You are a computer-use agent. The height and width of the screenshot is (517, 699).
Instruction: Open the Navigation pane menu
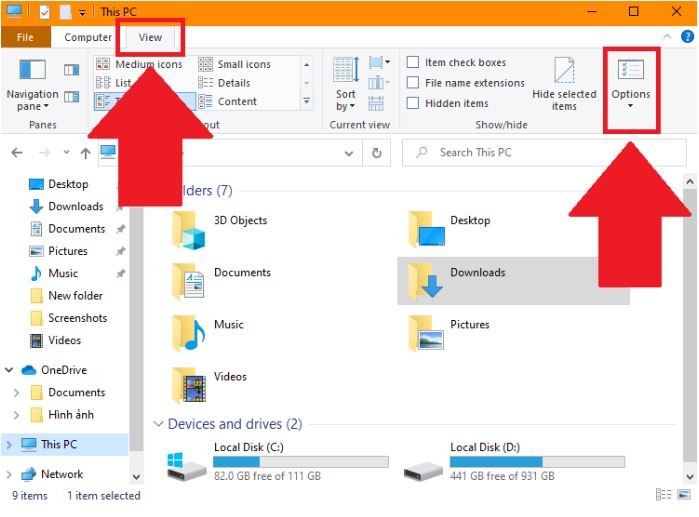click(32, 85)
